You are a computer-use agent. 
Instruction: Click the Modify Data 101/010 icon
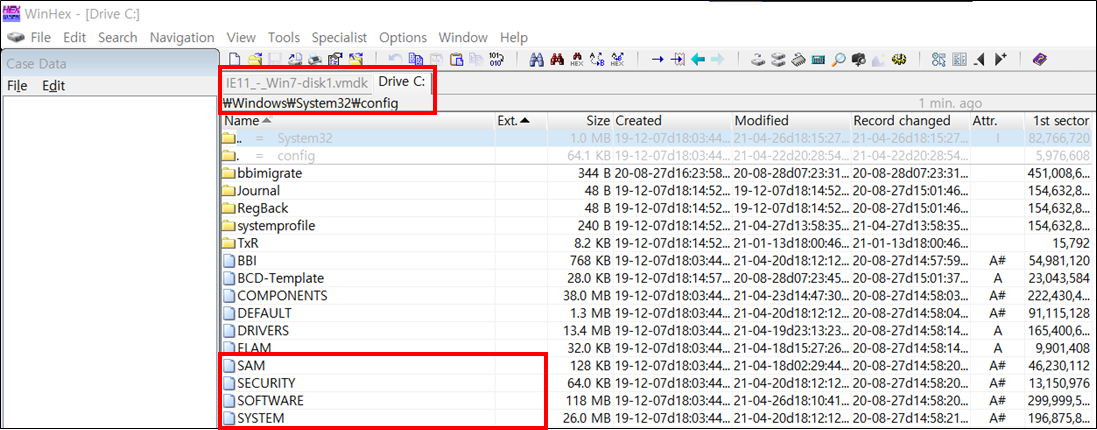[496, 59]
